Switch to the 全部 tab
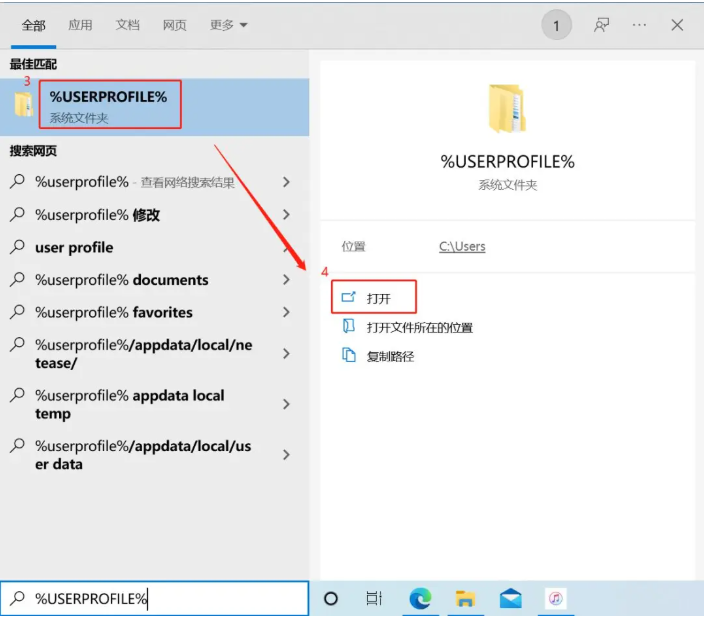Viewport: 704px width, 618px height. tap(34, 25)
